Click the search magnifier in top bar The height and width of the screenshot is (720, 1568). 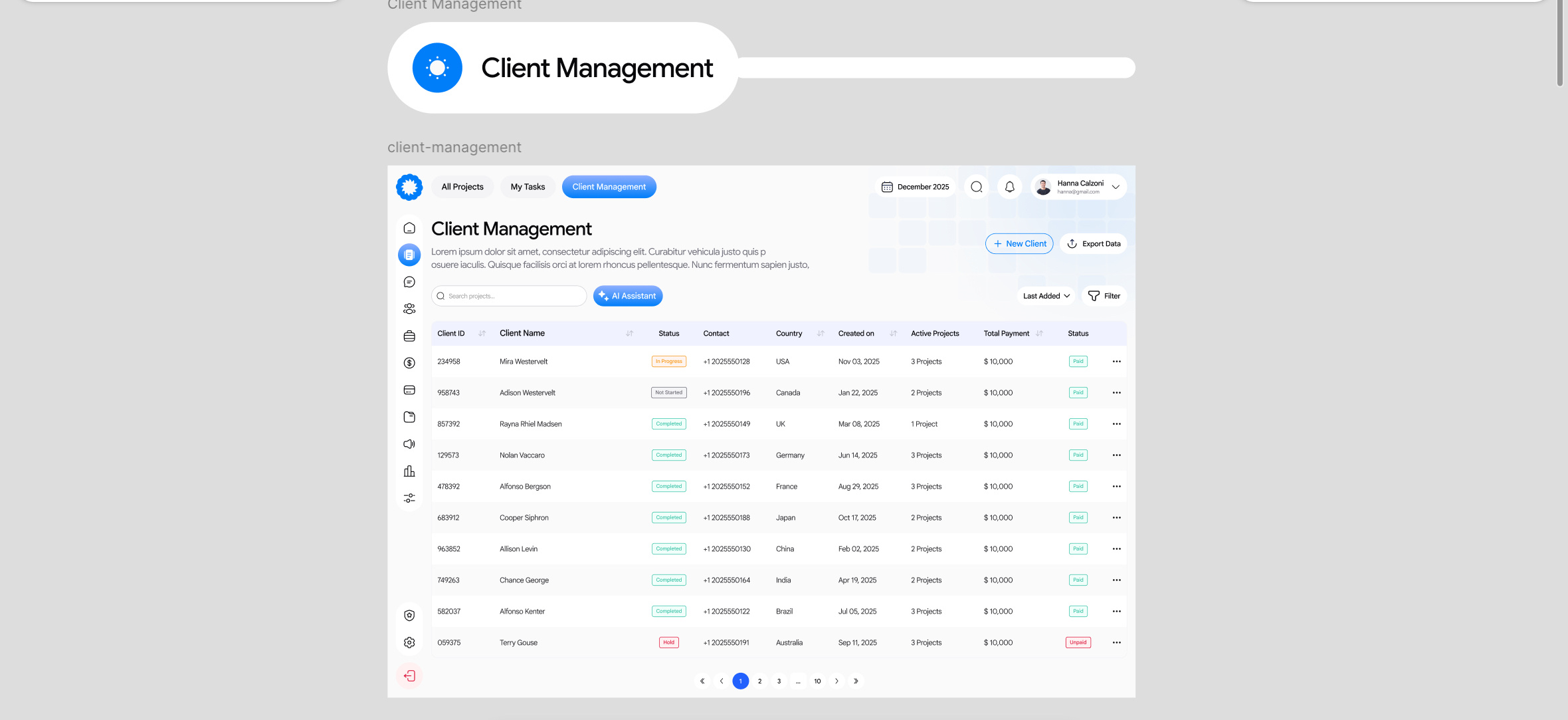click(x=976, y=187)
